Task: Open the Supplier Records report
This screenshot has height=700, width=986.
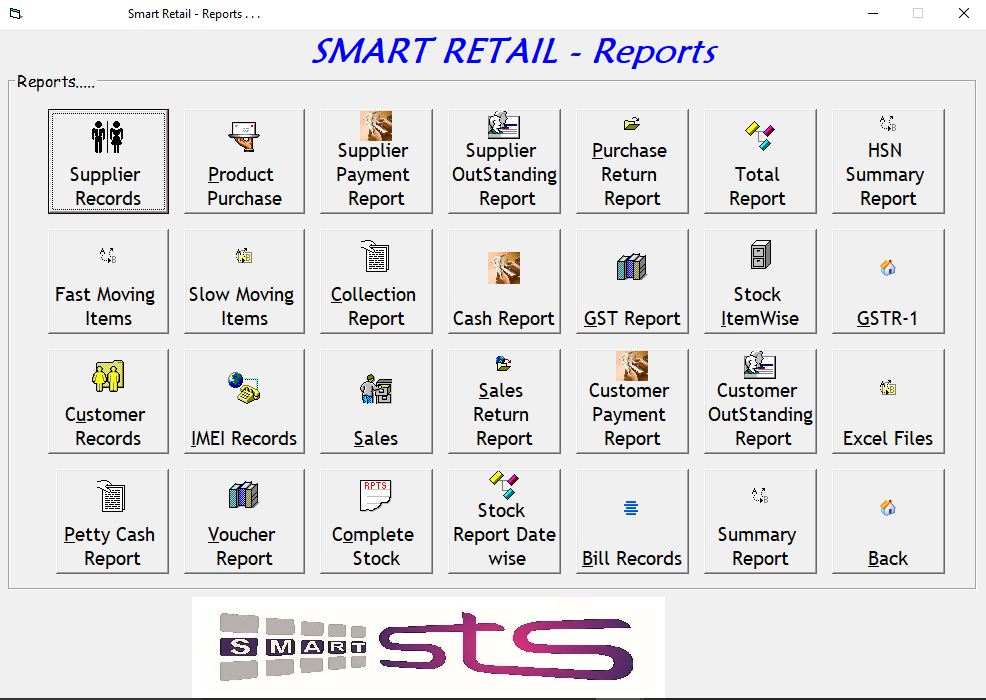Action: [108, 162]
